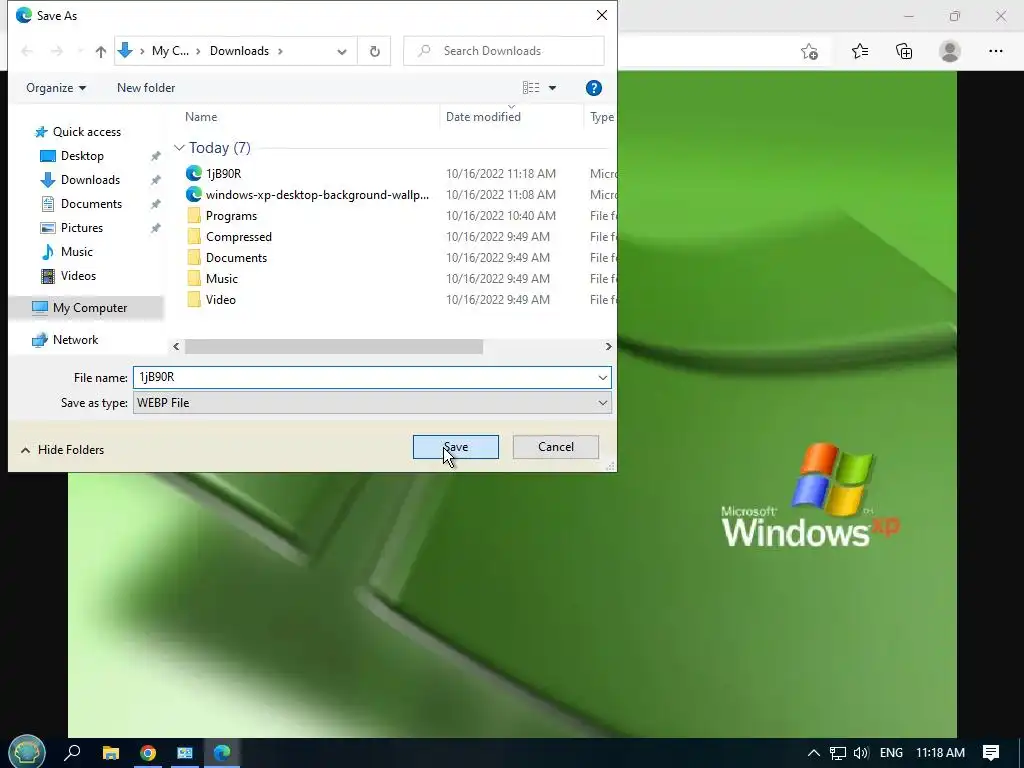
Task: Click the Search Downloads field
Action: (x=504, y=51)
